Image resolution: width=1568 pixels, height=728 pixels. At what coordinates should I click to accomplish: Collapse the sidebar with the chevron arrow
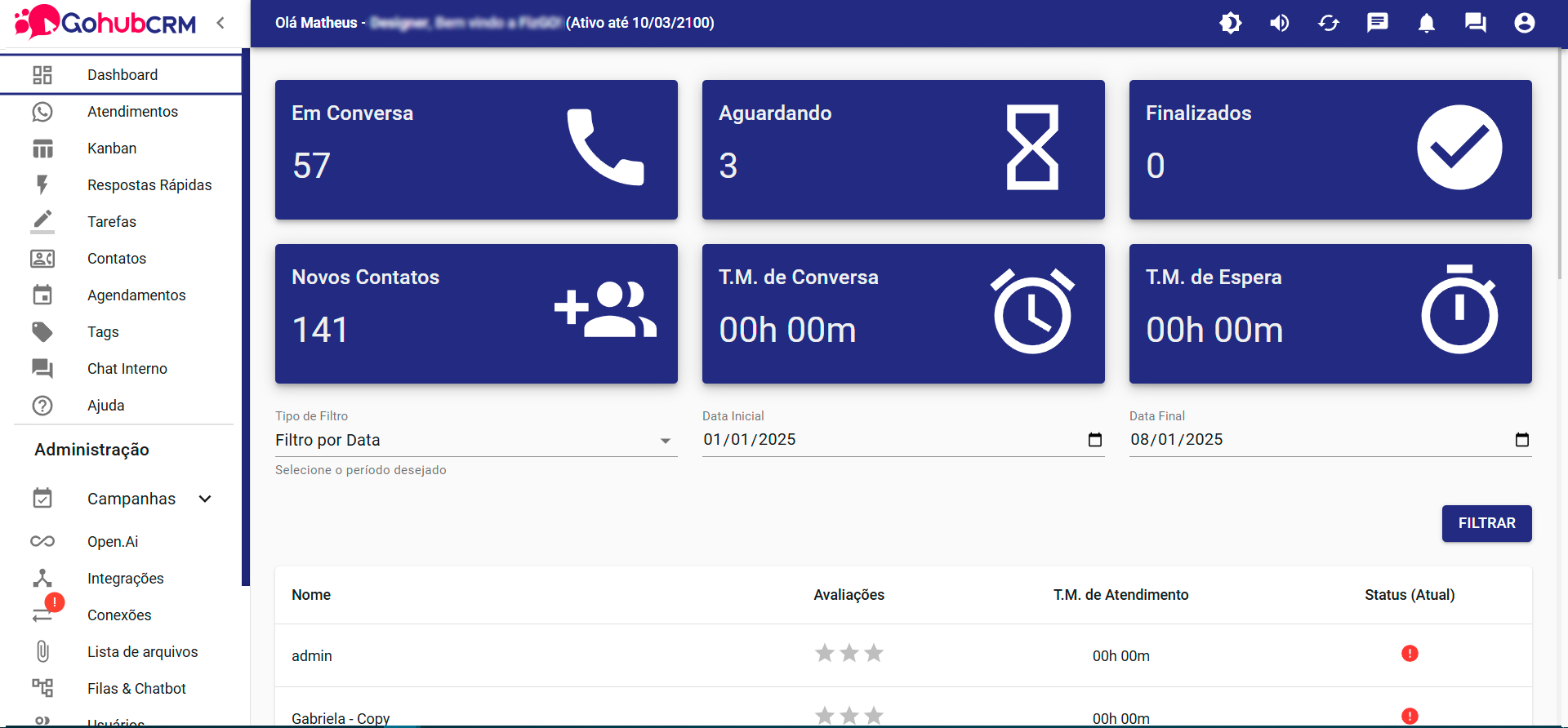click(220, 23)
